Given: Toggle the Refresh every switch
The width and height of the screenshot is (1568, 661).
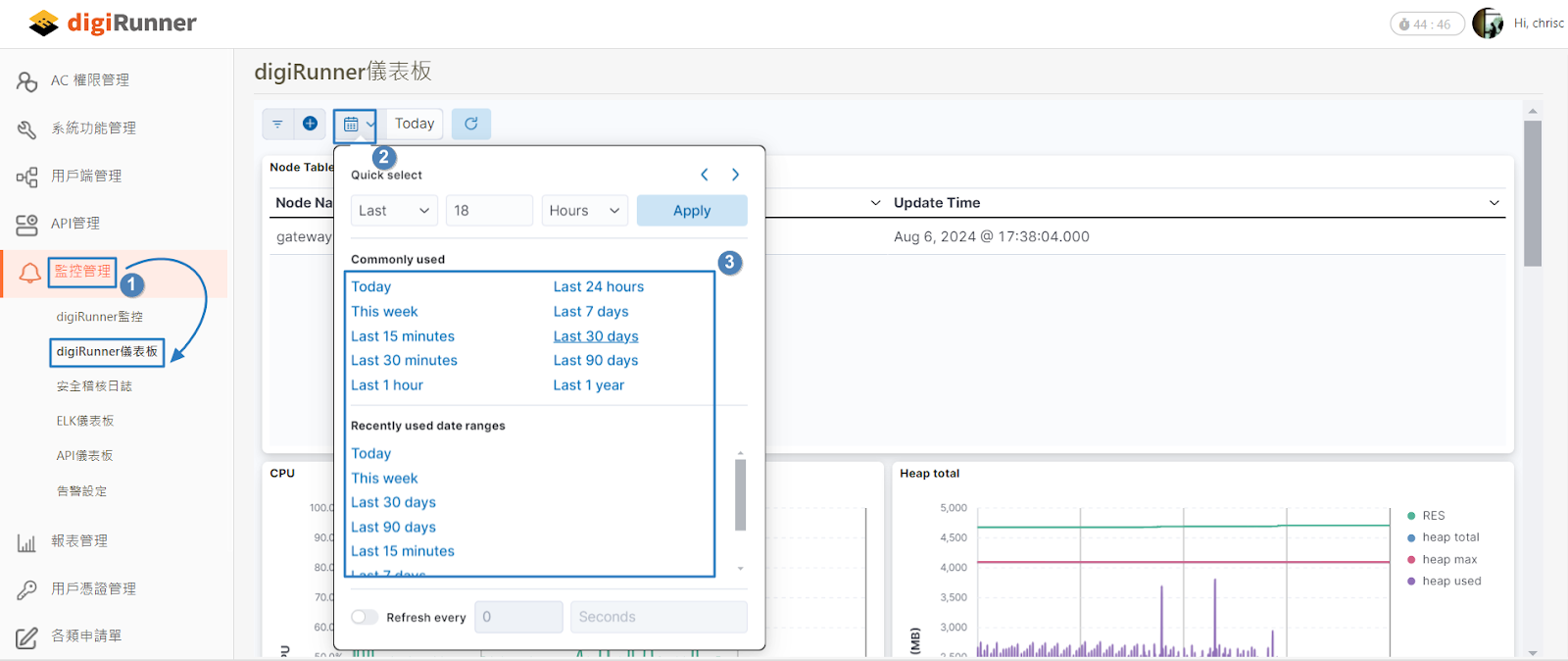Looking at the screenshot, I should click(365, 617).
